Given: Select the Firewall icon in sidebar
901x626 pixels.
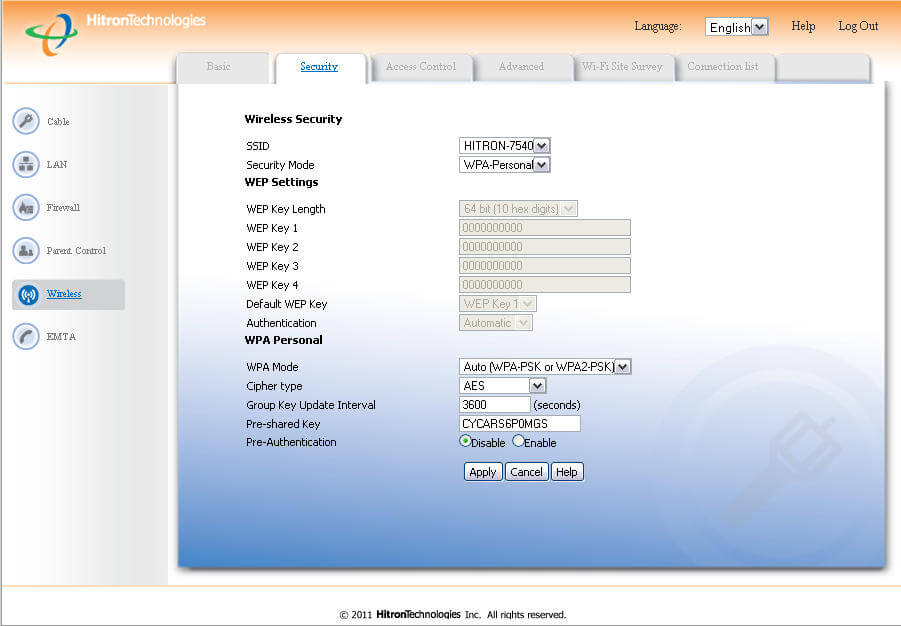Looking at the screenshot, I should [26, 207].
